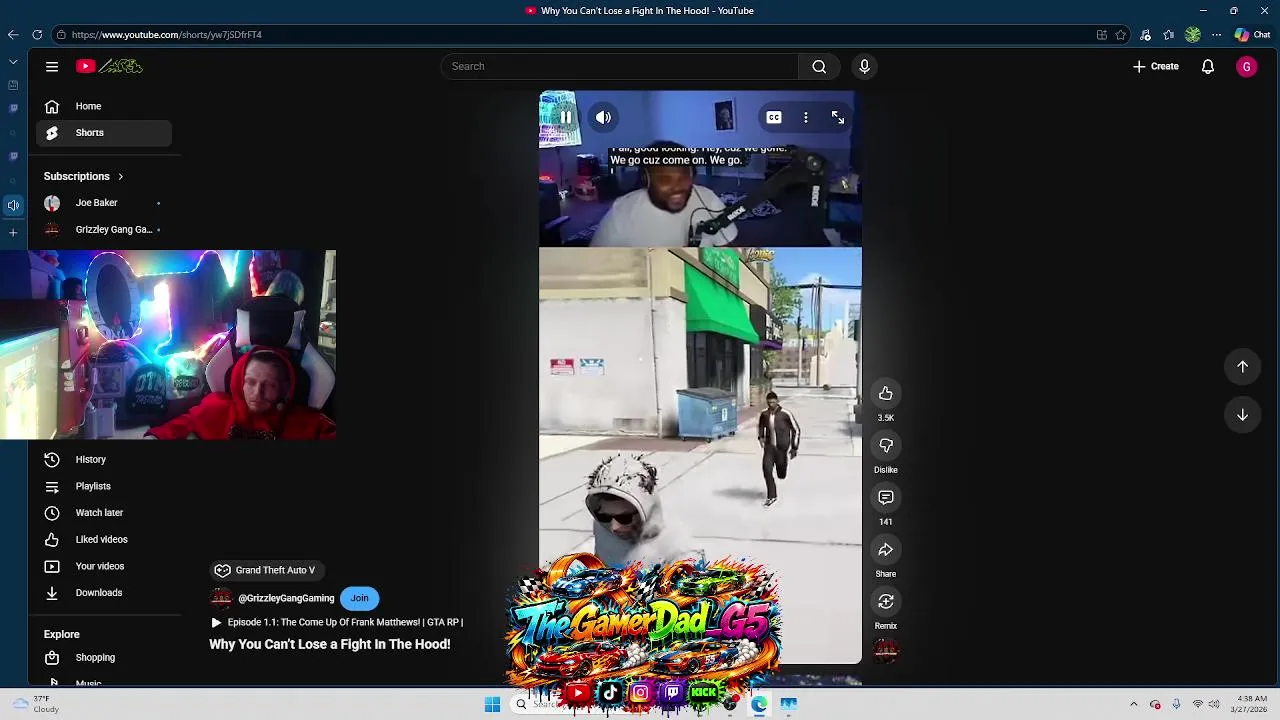Open the Watch later list
This screenshot has width=1280, height=720.
click(104, 513)
